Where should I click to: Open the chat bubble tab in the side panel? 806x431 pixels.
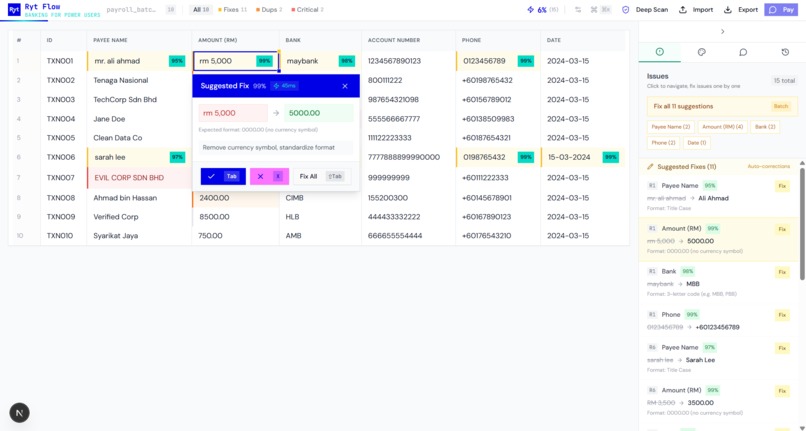743,52
